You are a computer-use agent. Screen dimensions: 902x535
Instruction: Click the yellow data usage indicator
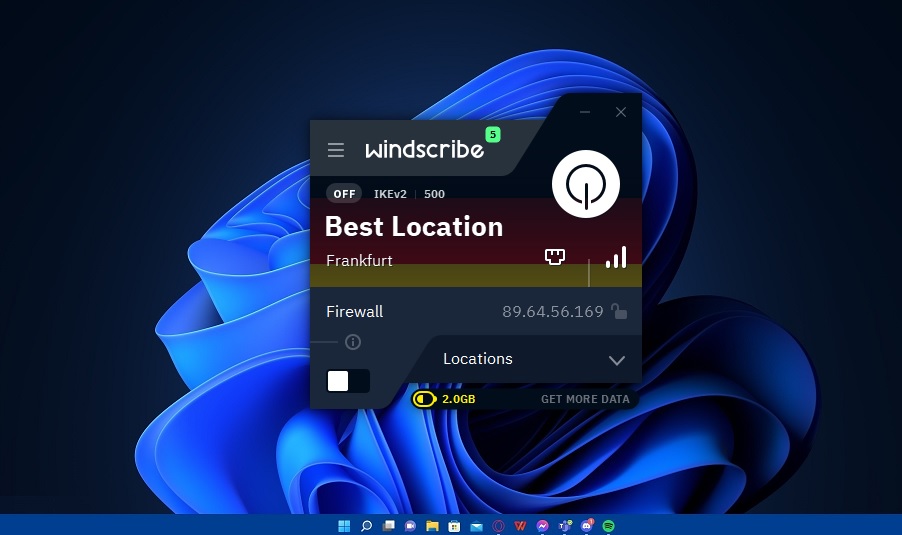(425, 399)
